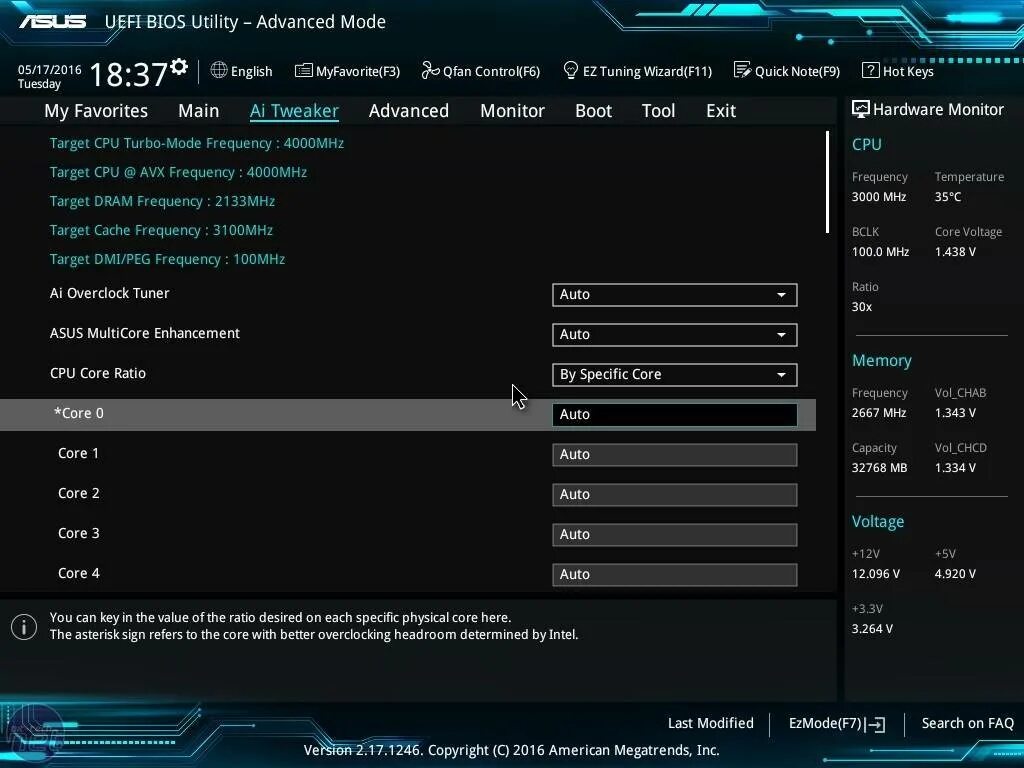Click the globe language icon

coord(219,70)
